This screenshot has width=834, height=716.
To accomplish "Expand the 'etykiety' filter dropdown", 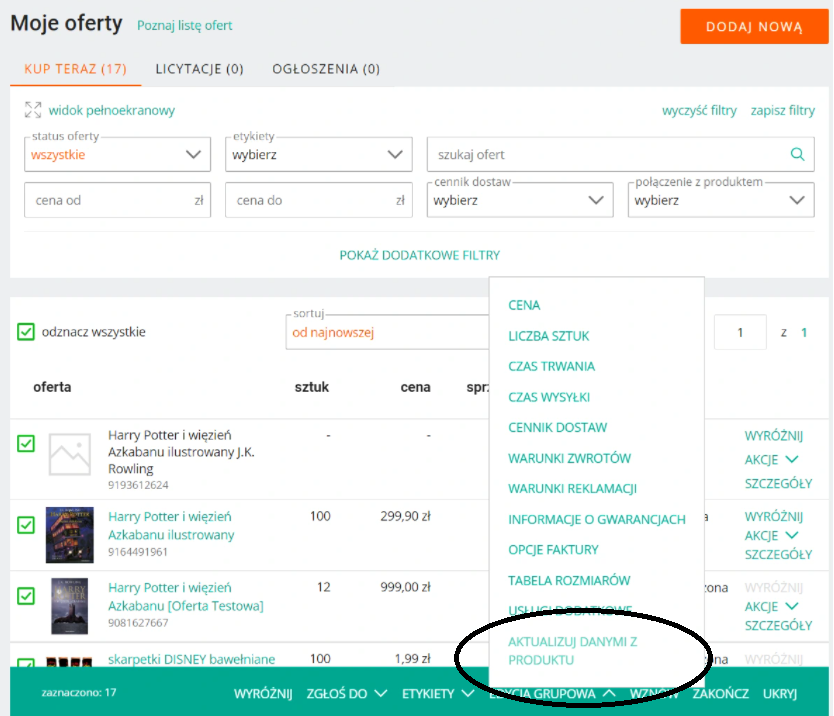I will click(318, 155).
